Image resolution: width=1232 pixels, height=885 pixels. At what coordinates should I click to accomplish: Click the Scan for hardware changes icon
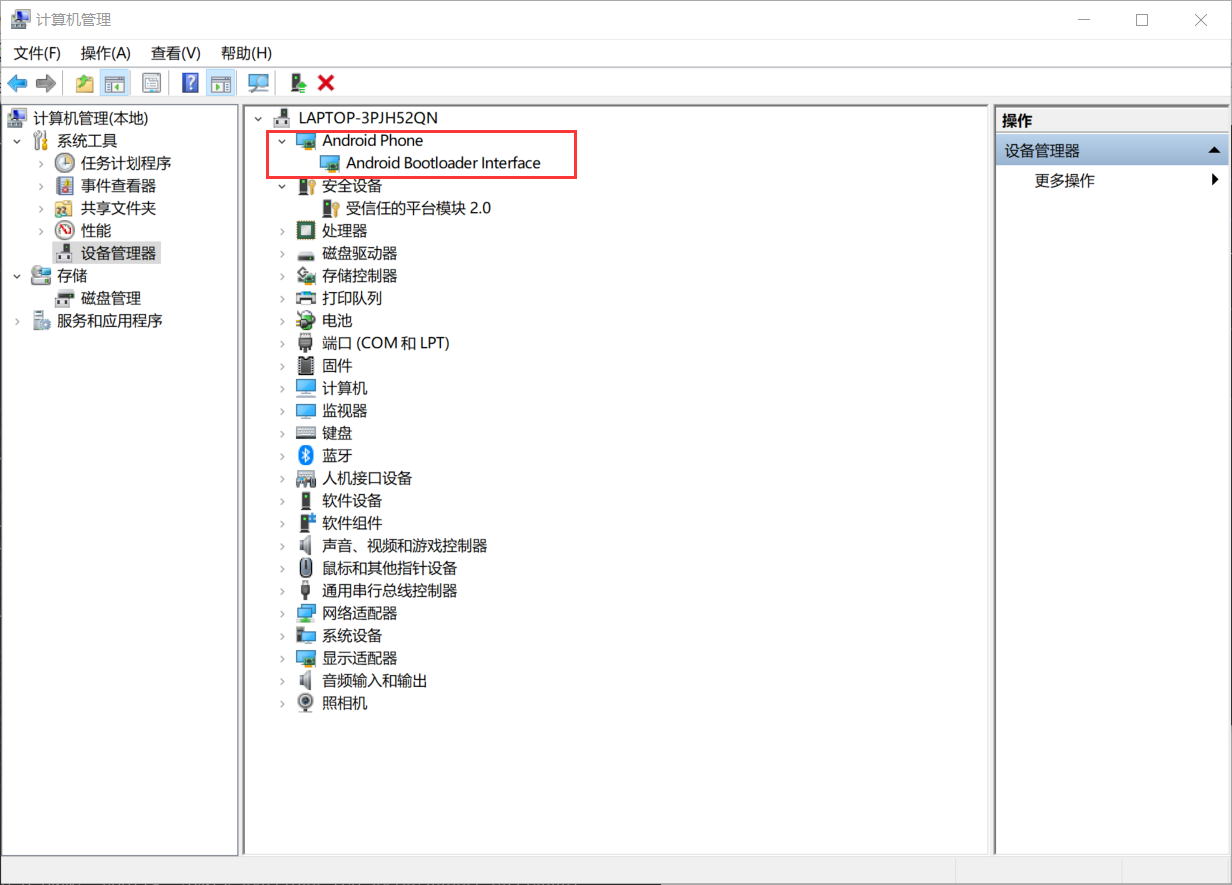pos(258,83)
